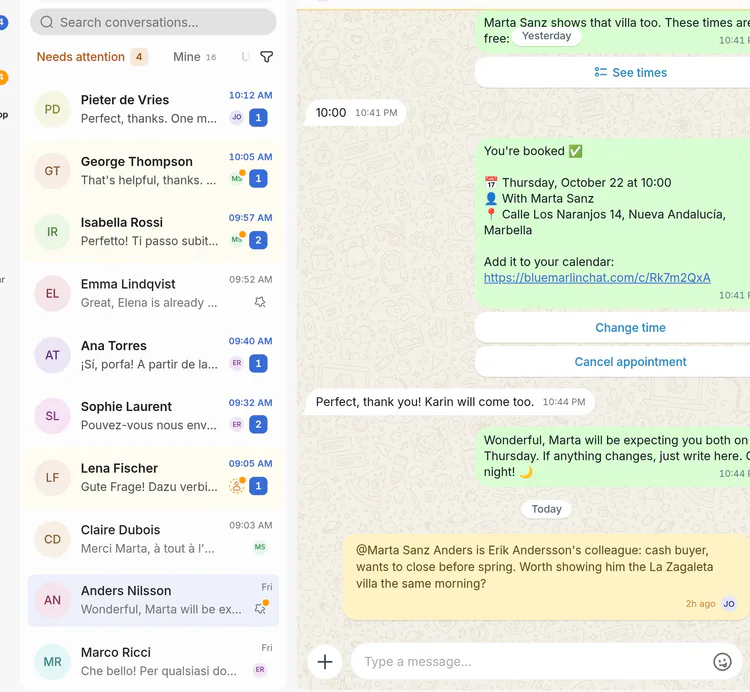750x692 pixels.
Task: Click MS assignee badge on Claire Dubois
Action: click(x=260, y=547)
